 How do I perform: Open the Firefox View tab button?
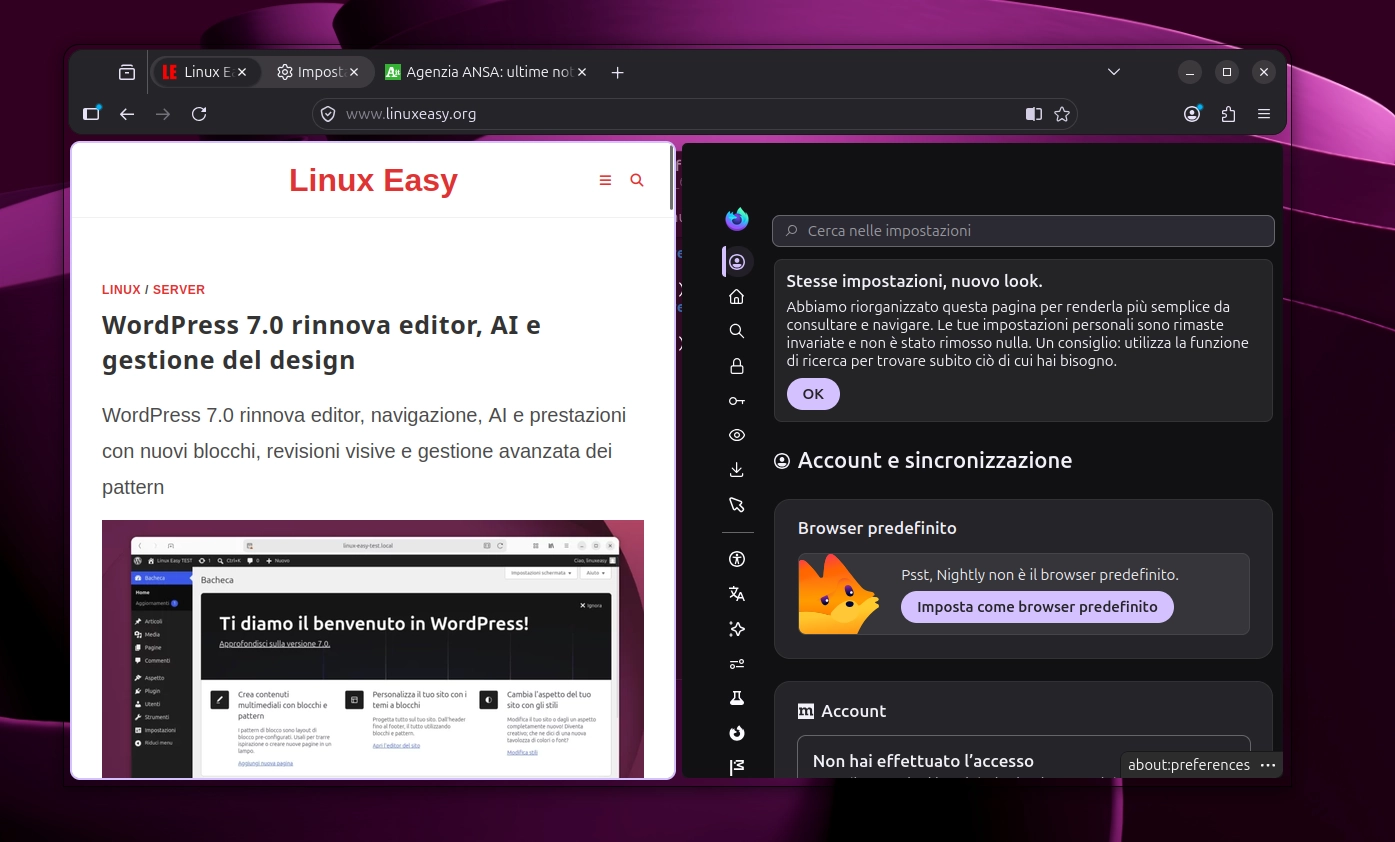[x=127, y=72]
